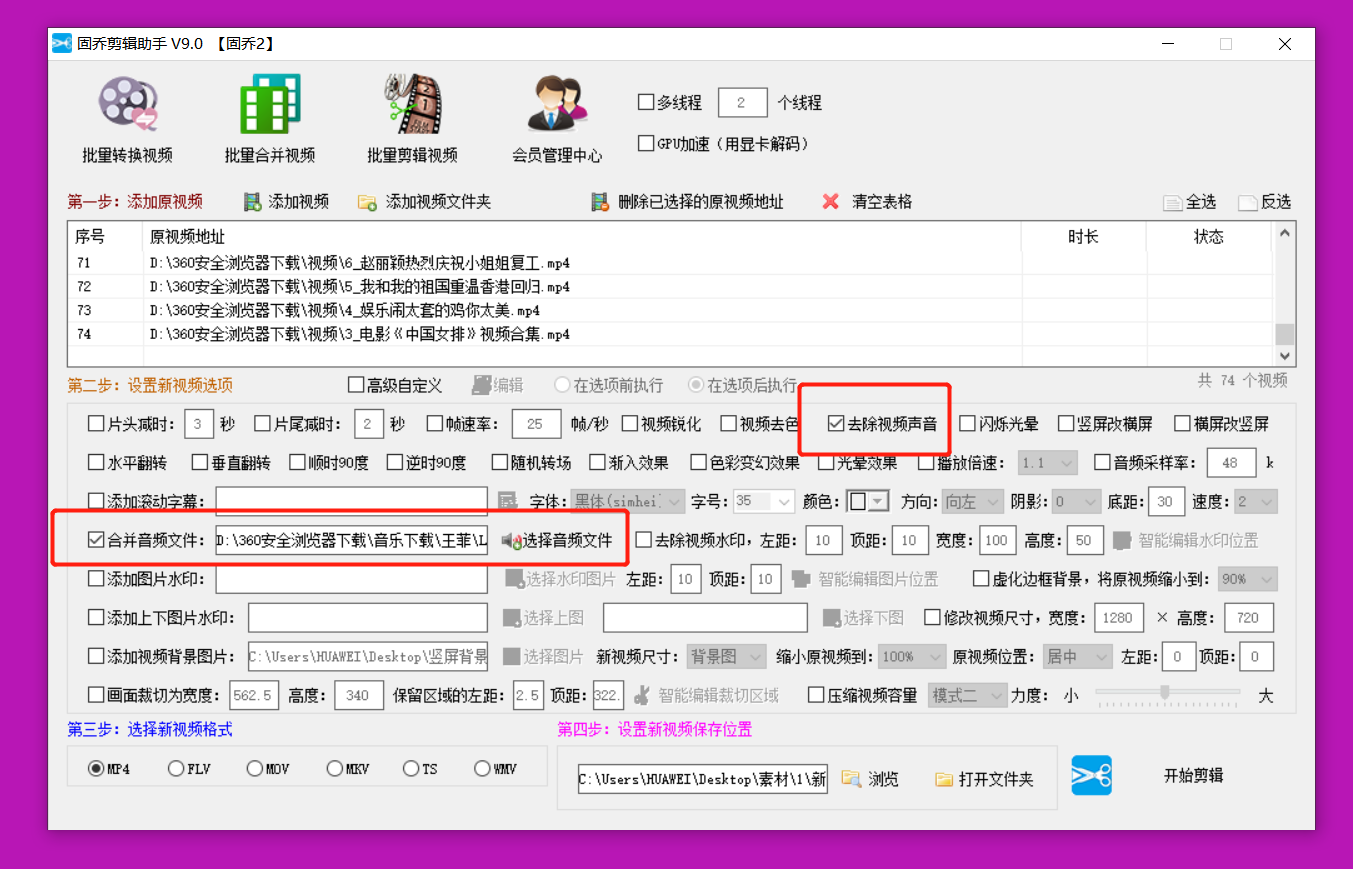Click the 合并音频文件 path field
This screenshot has width=1353, height=869.
point(352,541)
